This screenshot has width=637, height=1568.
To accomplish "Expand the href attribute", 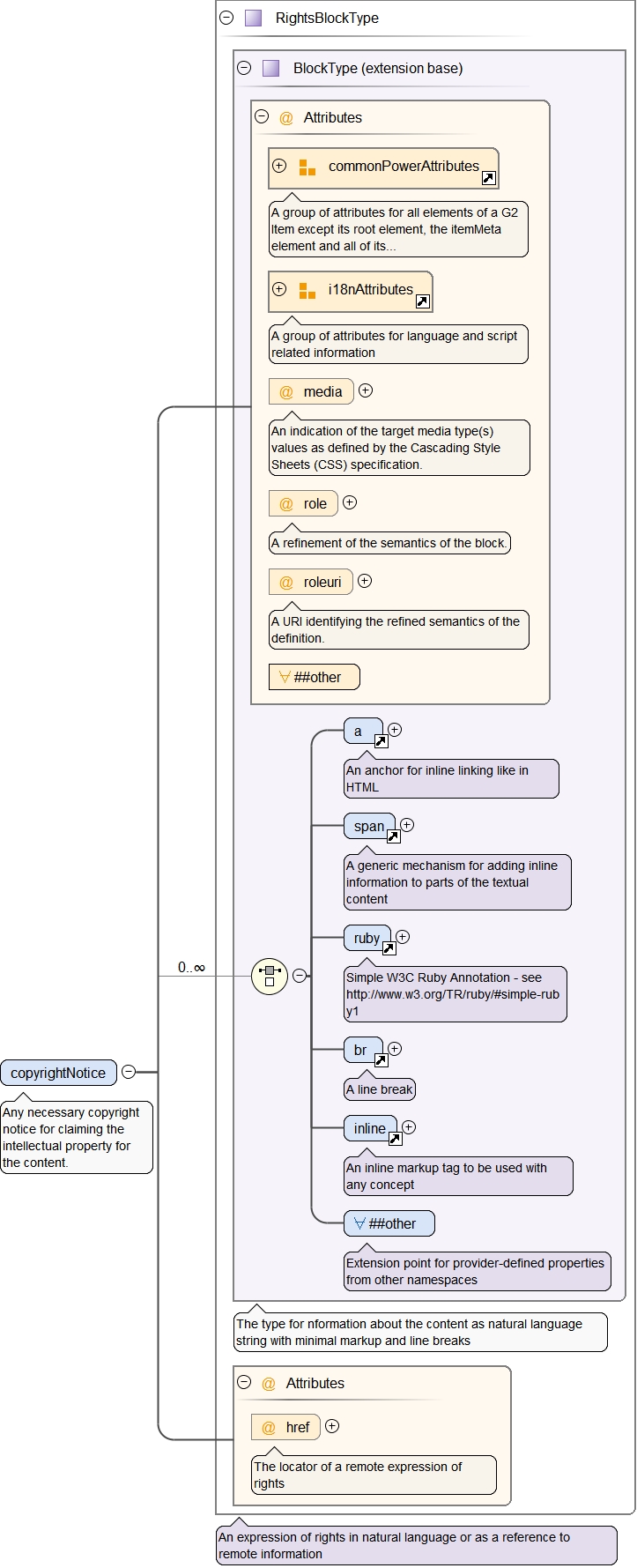I will click(332, 1426).
